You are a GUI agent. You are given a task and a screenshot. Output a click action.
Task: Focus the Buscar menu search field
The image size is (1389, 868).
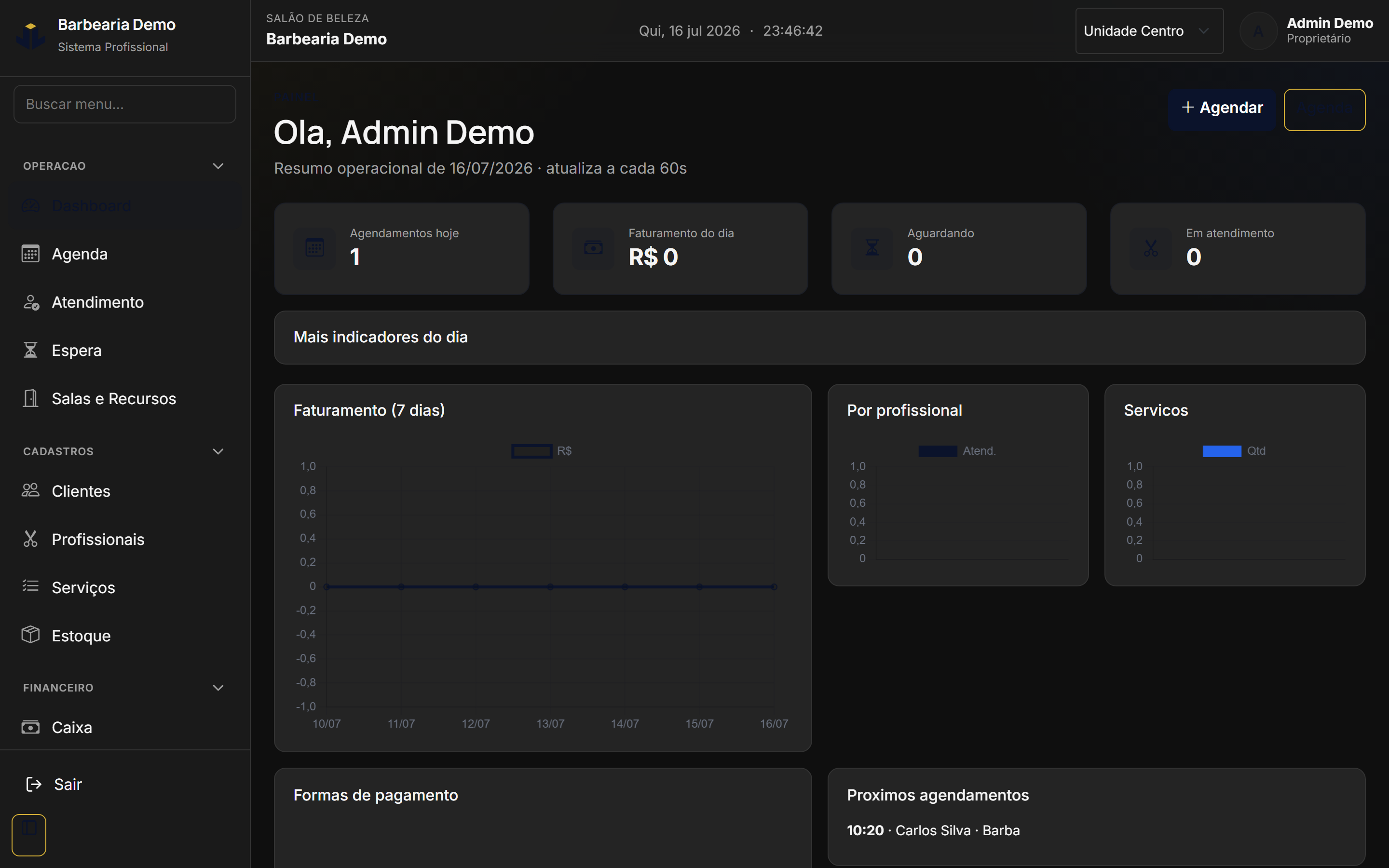pyautogui.click(x=124, y=104)
